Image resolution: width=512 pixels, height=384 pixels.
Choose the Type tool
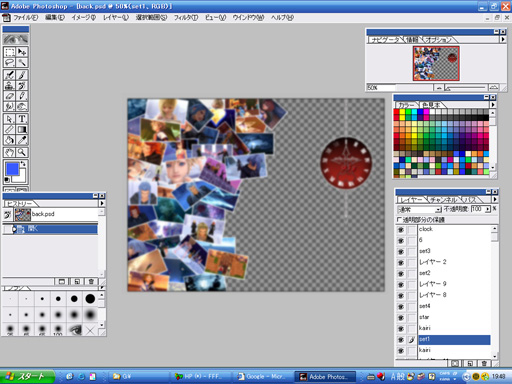pos(22,119)
